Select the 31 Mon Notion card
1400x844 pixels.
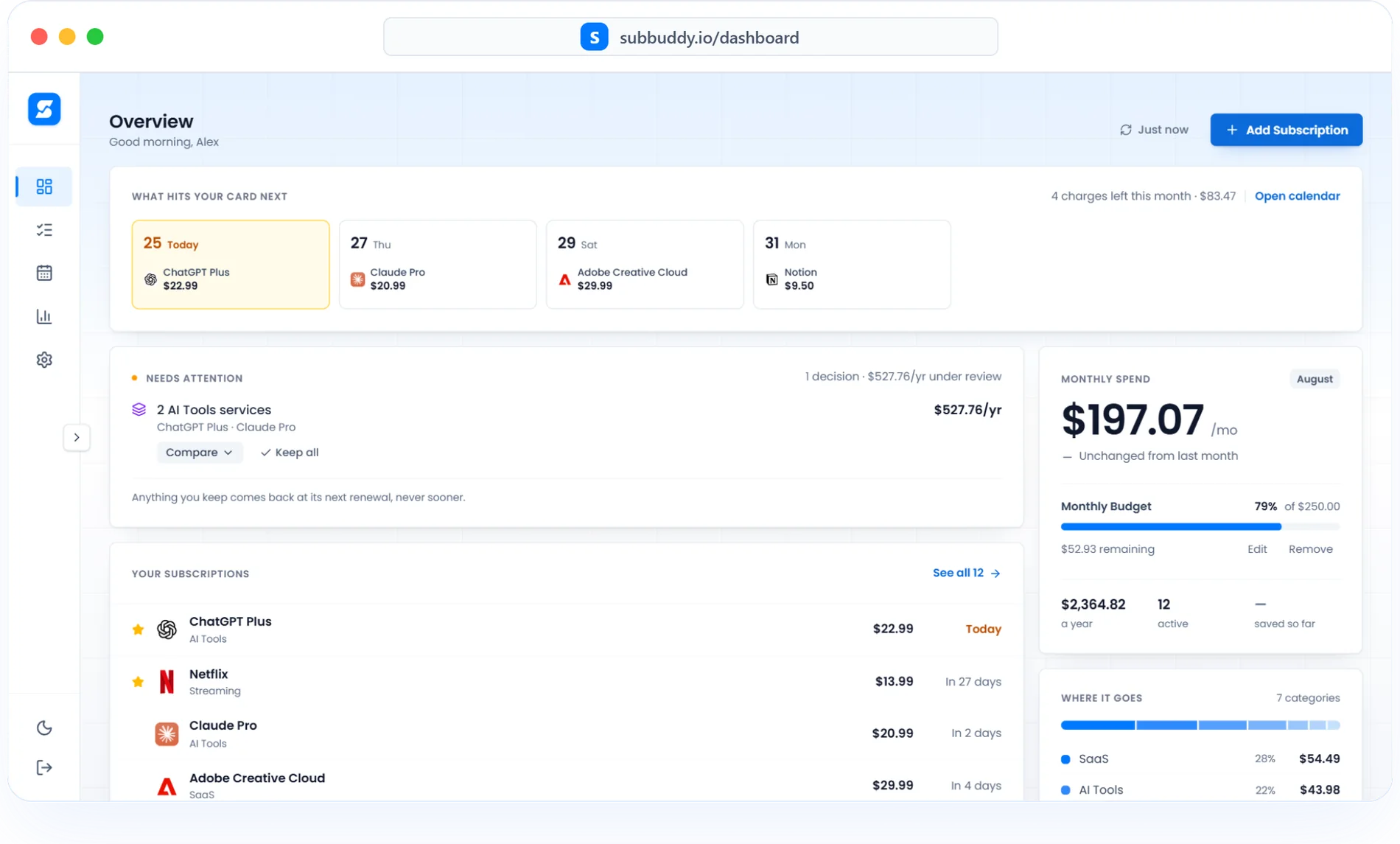(852, 264)
